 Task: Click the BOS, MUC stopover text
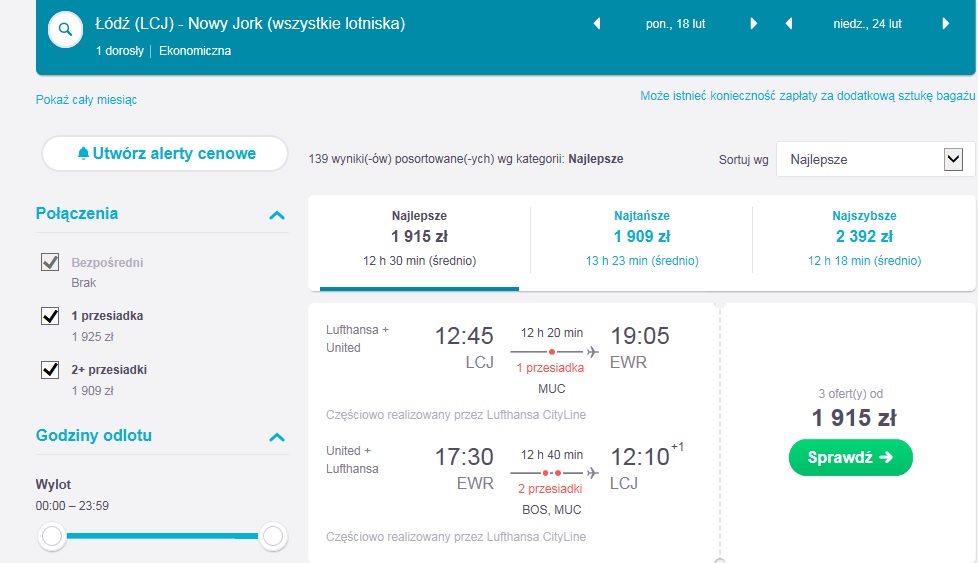(x=551, y=509)
